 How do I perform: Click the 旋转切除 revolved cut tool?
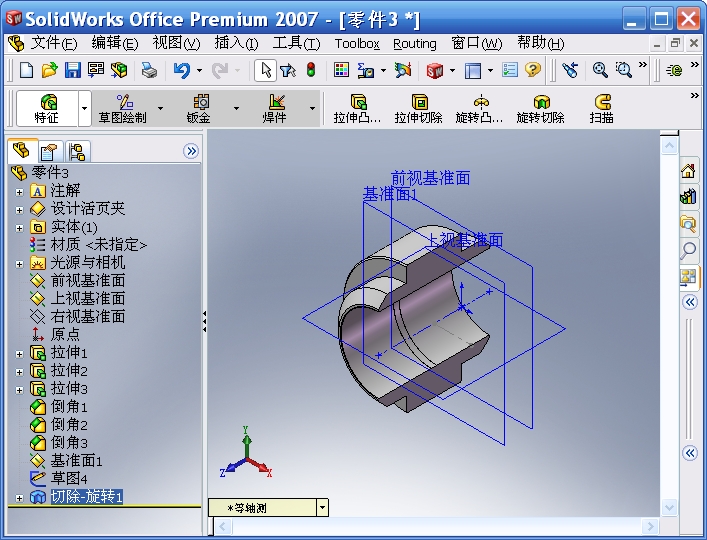[x=540, y=109]
